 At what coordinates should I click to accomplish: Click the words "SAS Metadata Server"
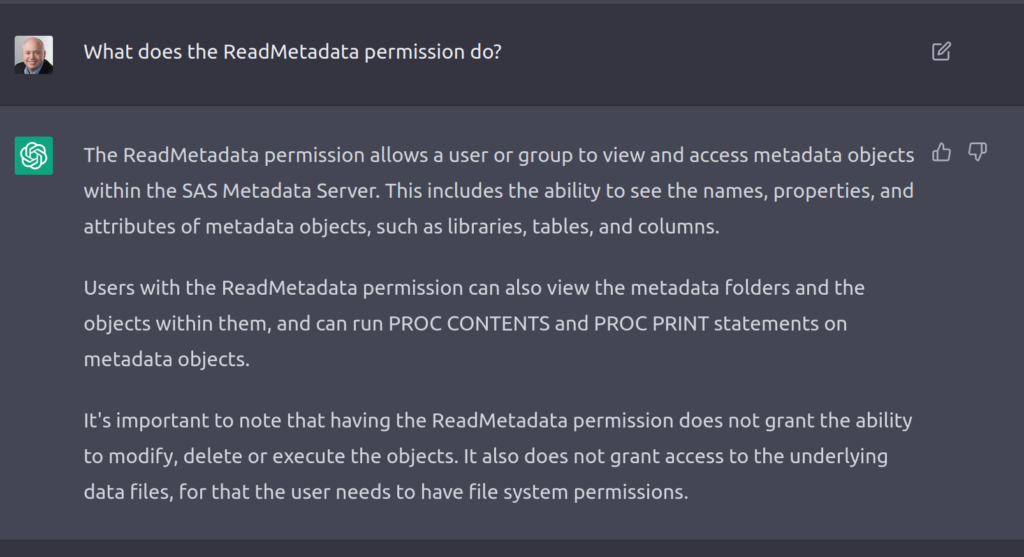280,191
